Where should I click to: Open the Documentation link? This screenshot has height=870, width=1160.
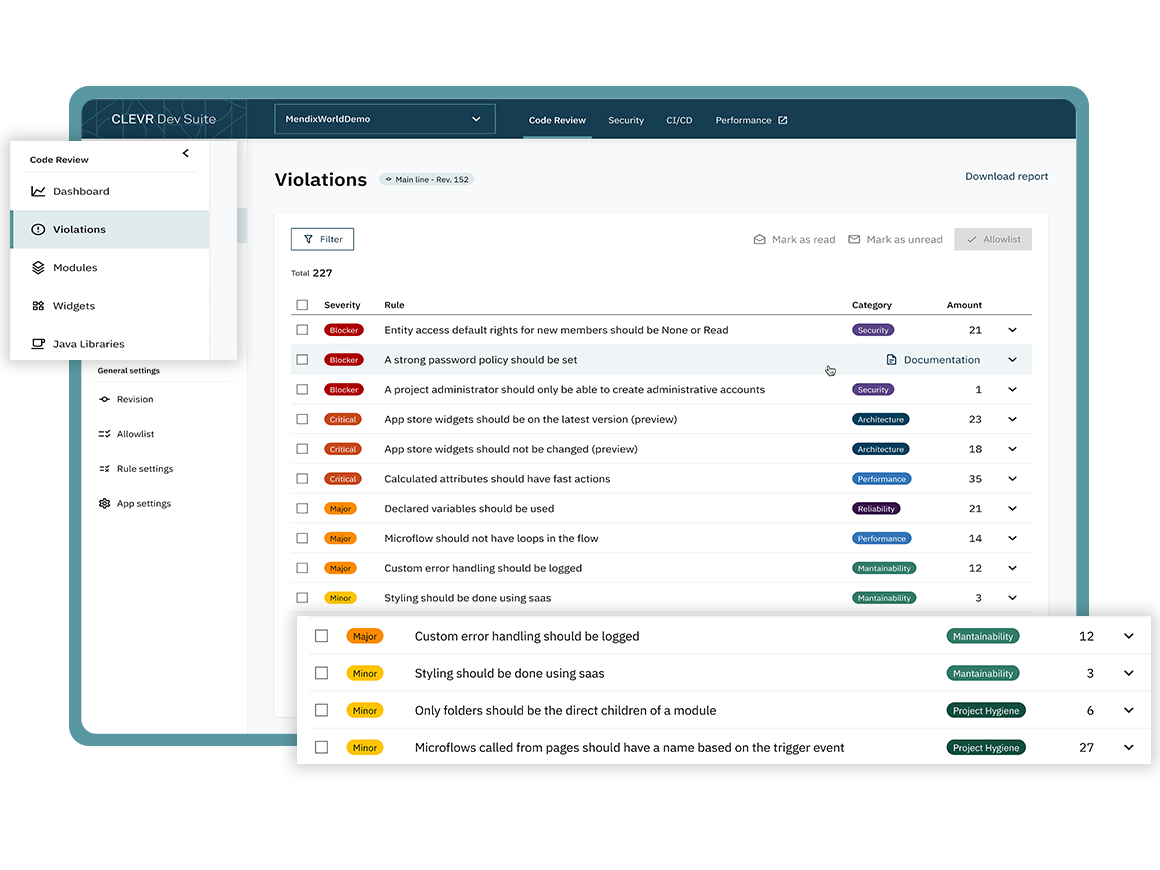click(934, 360)
